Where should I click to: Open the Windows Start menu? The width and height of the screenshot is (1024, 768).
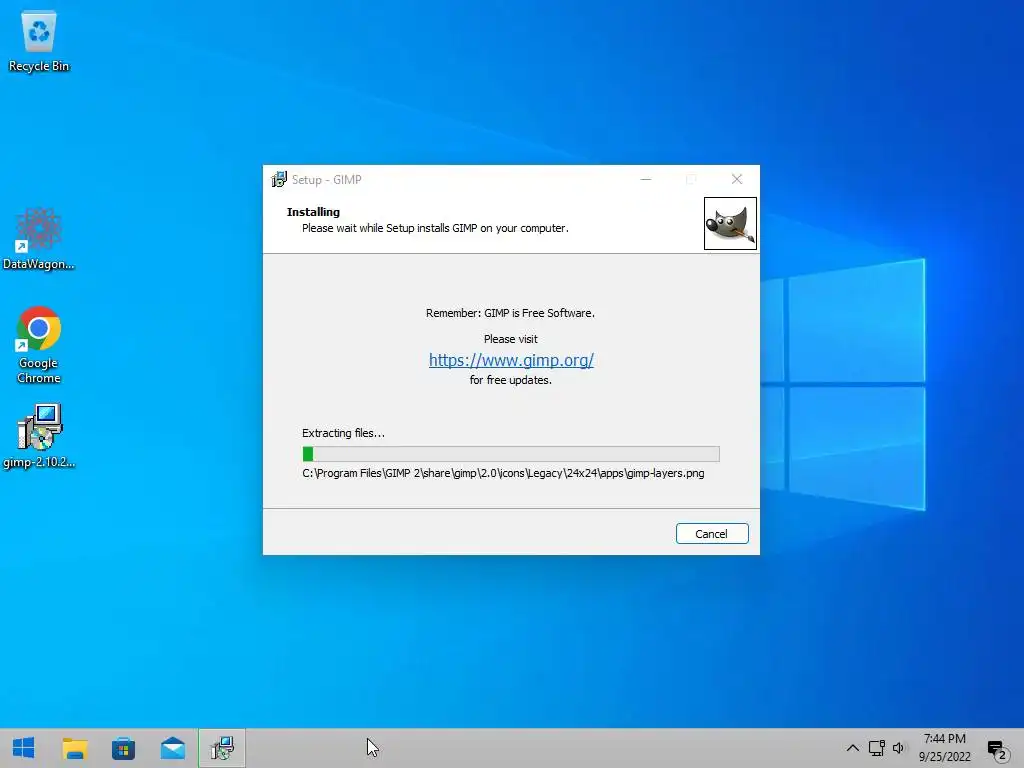coord(24,748)
